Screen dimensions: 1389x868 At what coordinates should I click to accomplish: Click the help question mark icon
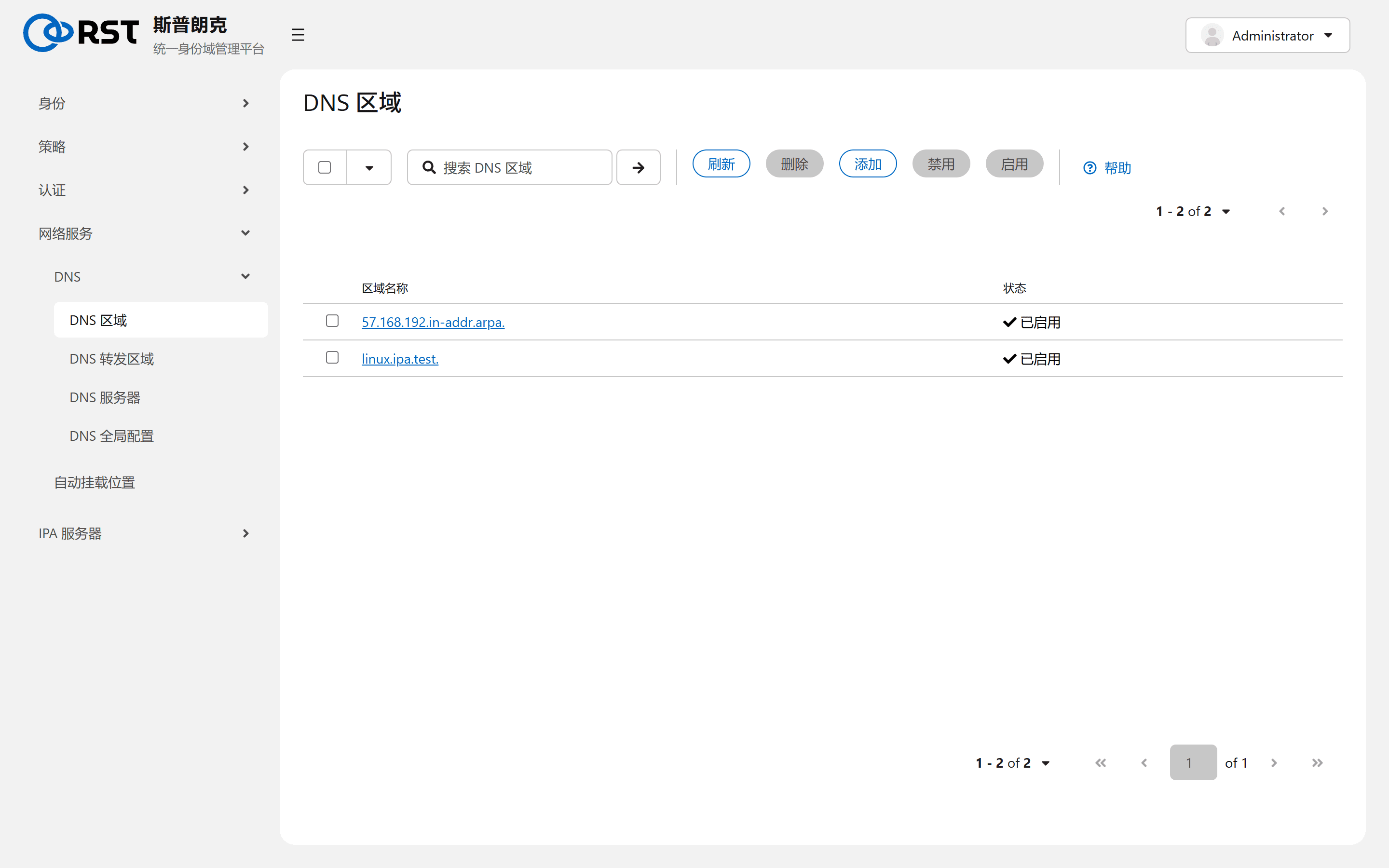tap(1089, 168)
